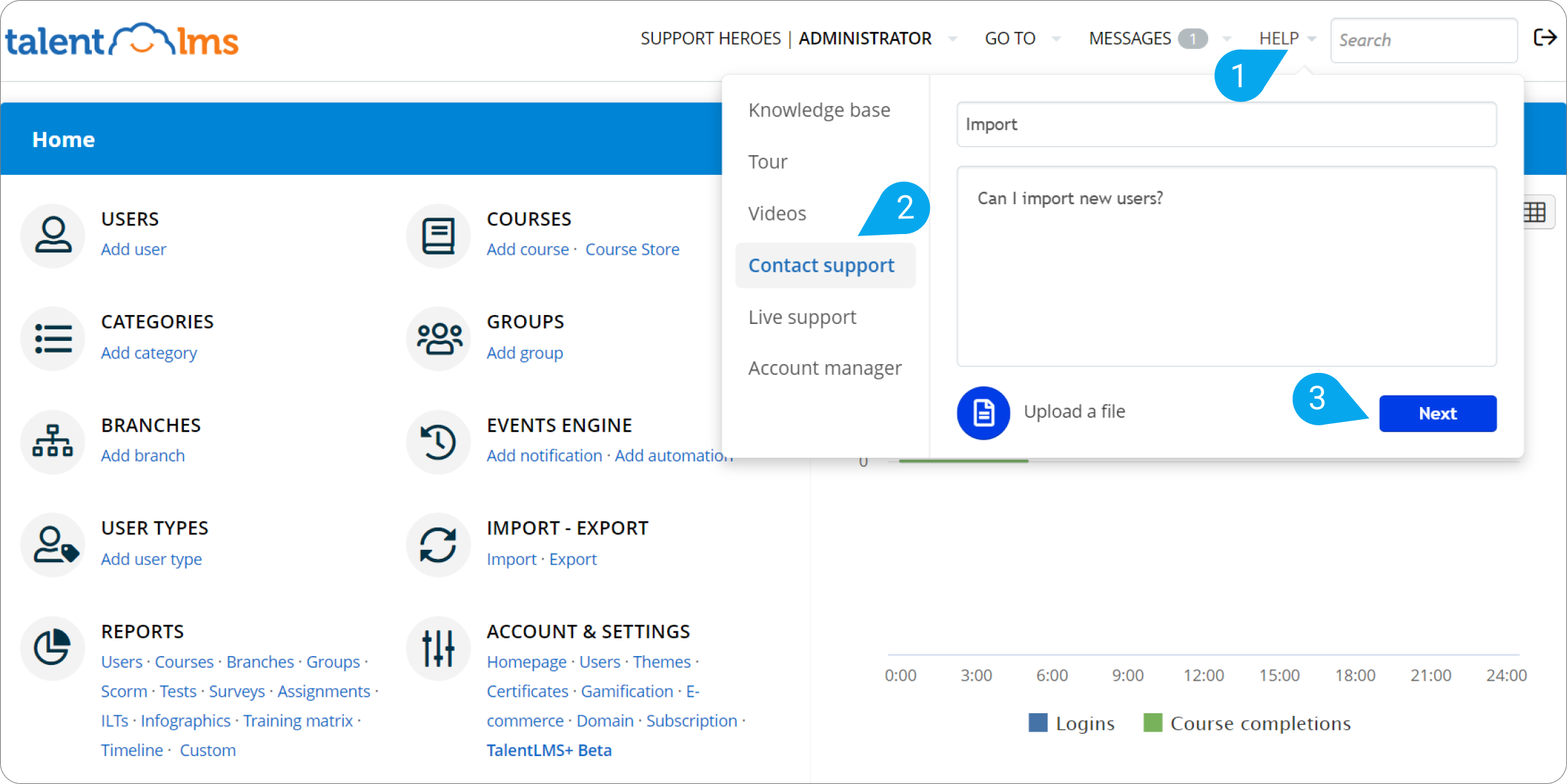Click the Reports icon on home dashboard

[x=52, y=648]
